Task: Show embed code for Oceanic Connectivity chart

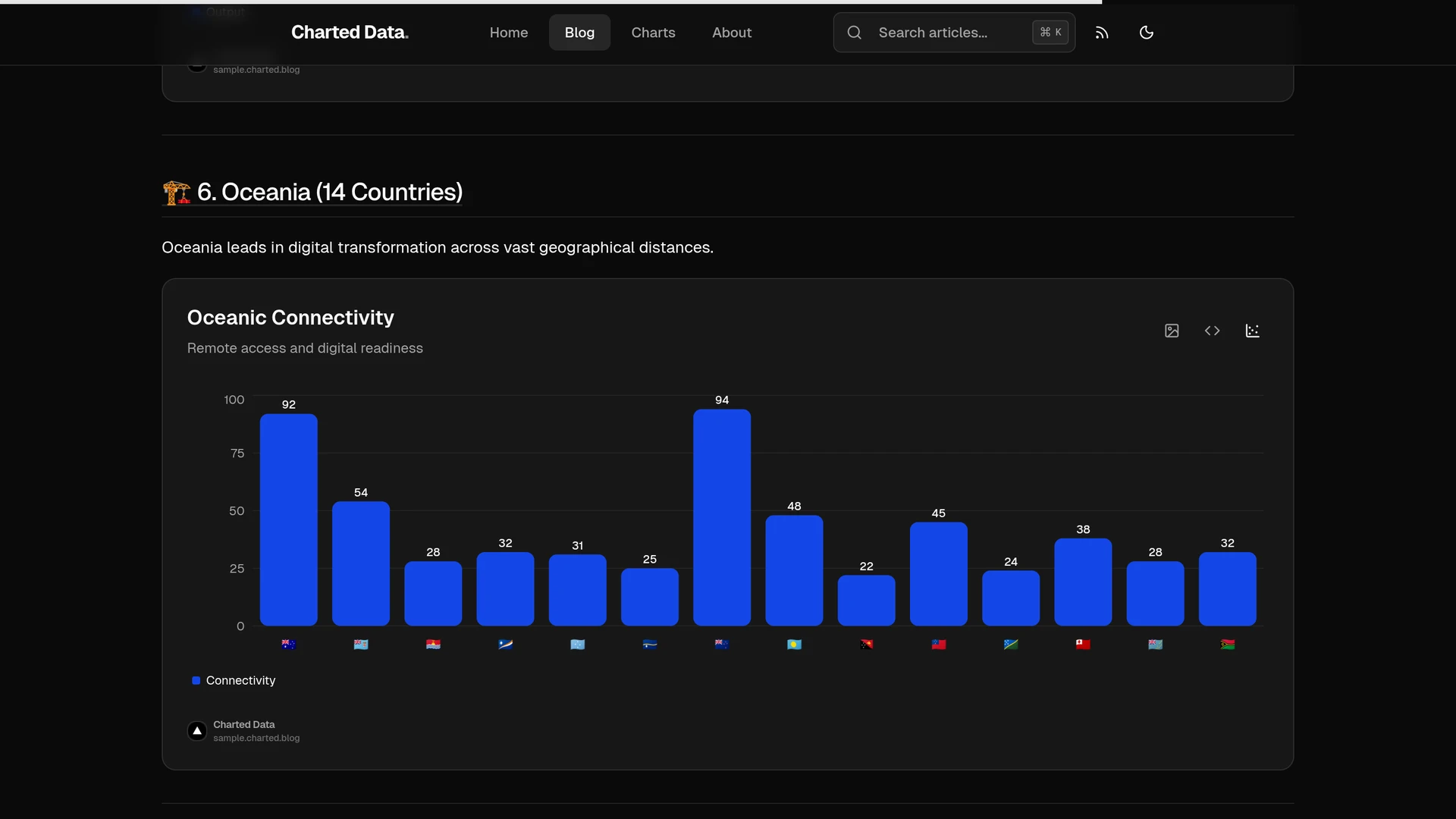Action: pos(1212,331)
